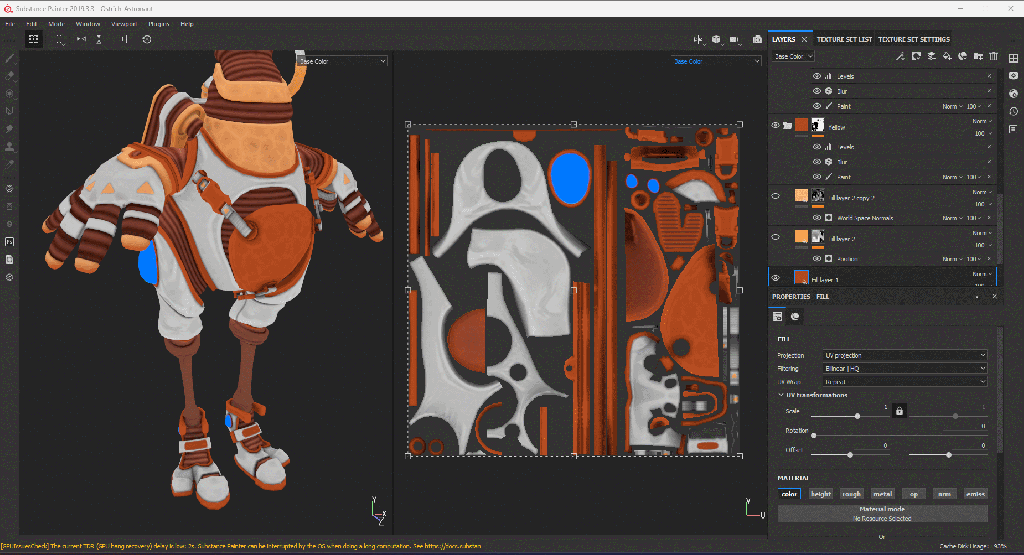Viewport: 1024px width, 555px height.
Task: Open the Window menu
Action: [88, 24]
